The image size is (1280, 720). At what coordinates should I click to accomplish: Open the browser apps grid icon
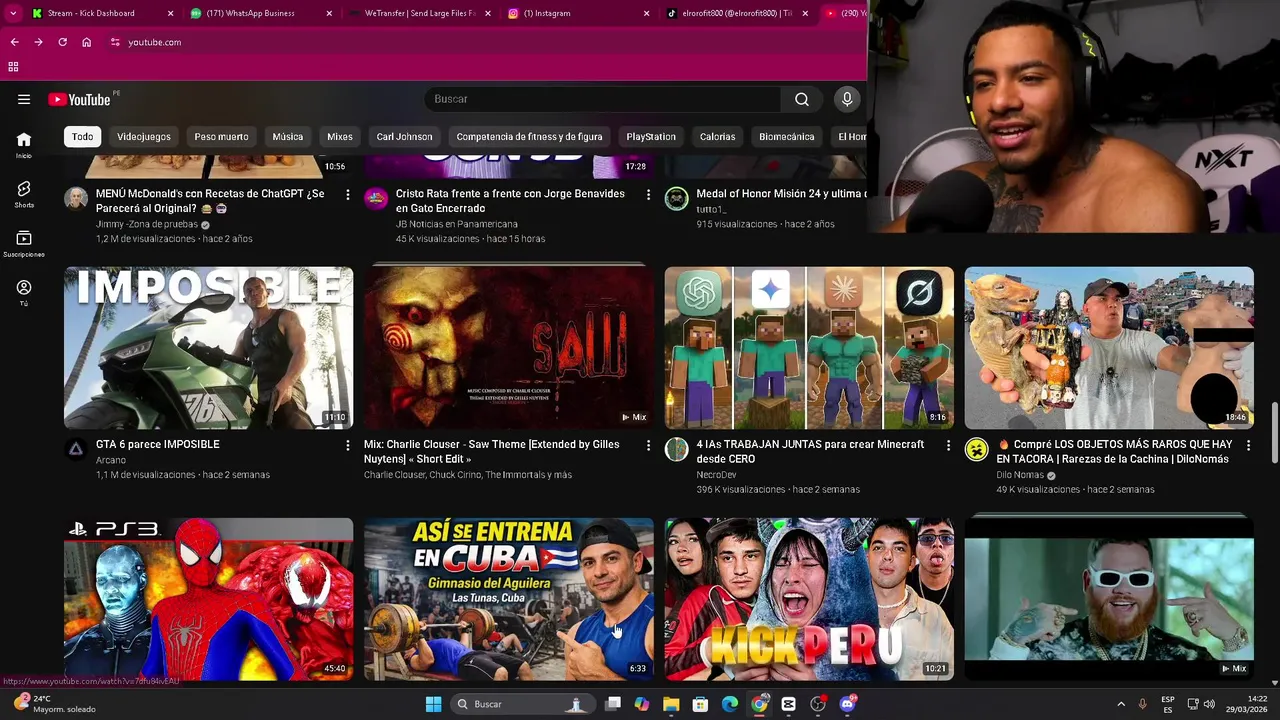[x=13, y=67]
